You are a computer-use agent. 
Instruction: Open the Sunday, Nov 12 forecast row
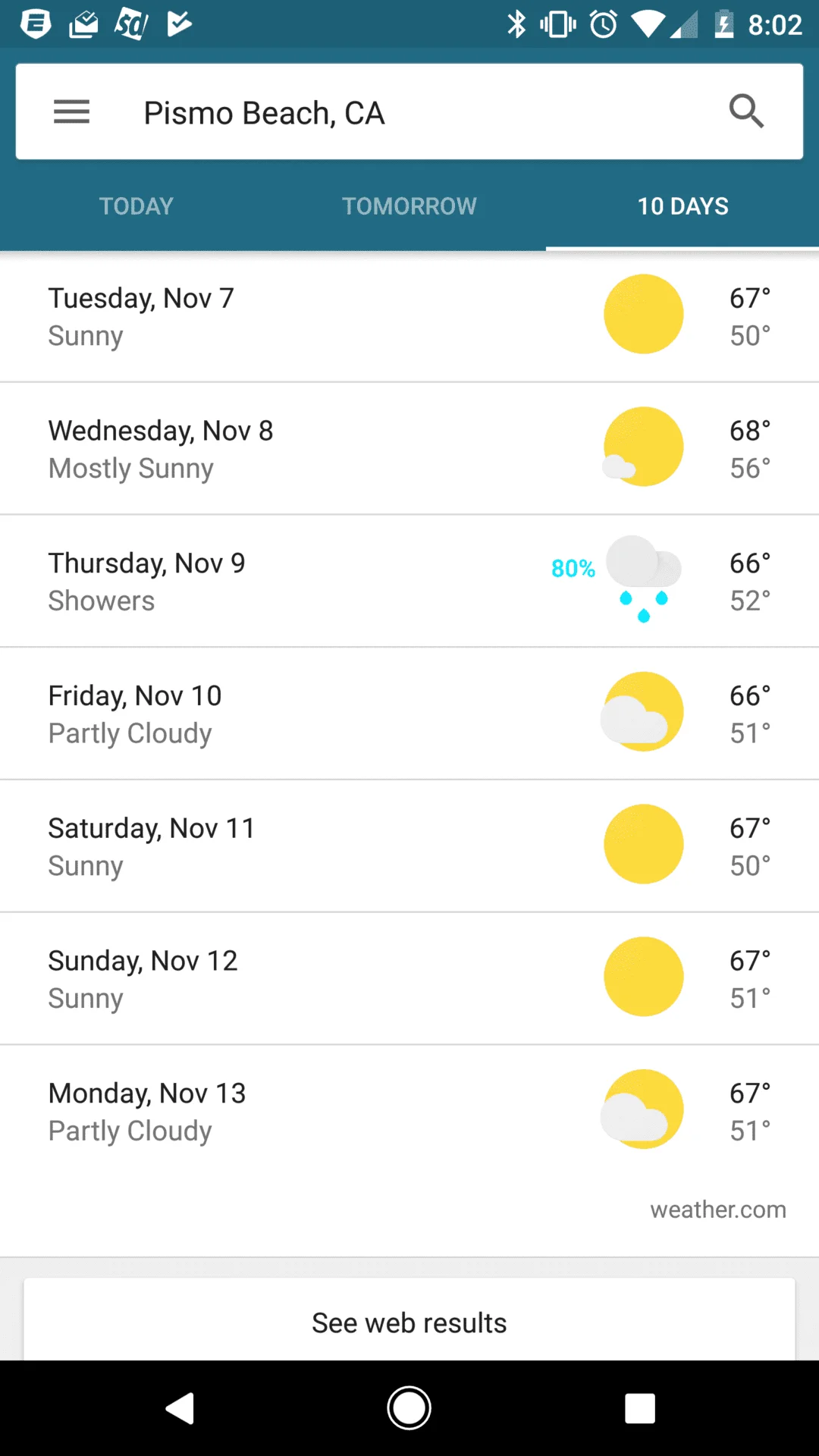(x=409, y=978)
